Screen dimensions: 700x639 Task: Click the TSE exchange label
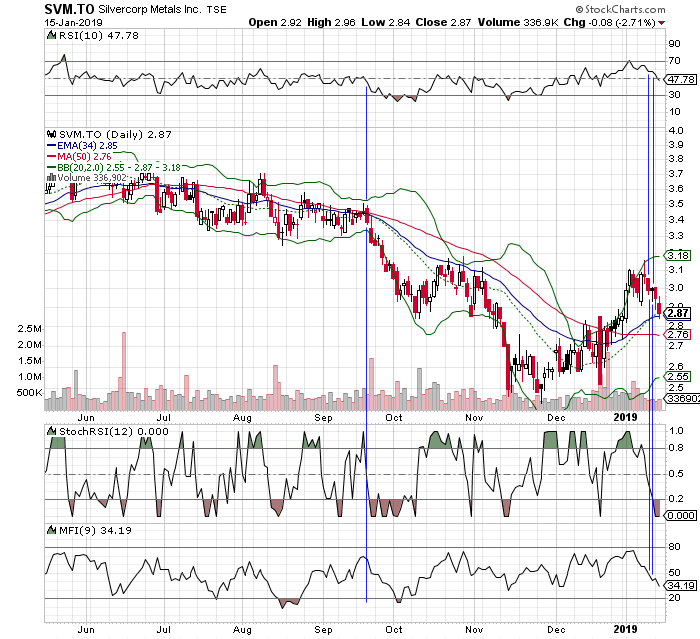tap(216, 9)
